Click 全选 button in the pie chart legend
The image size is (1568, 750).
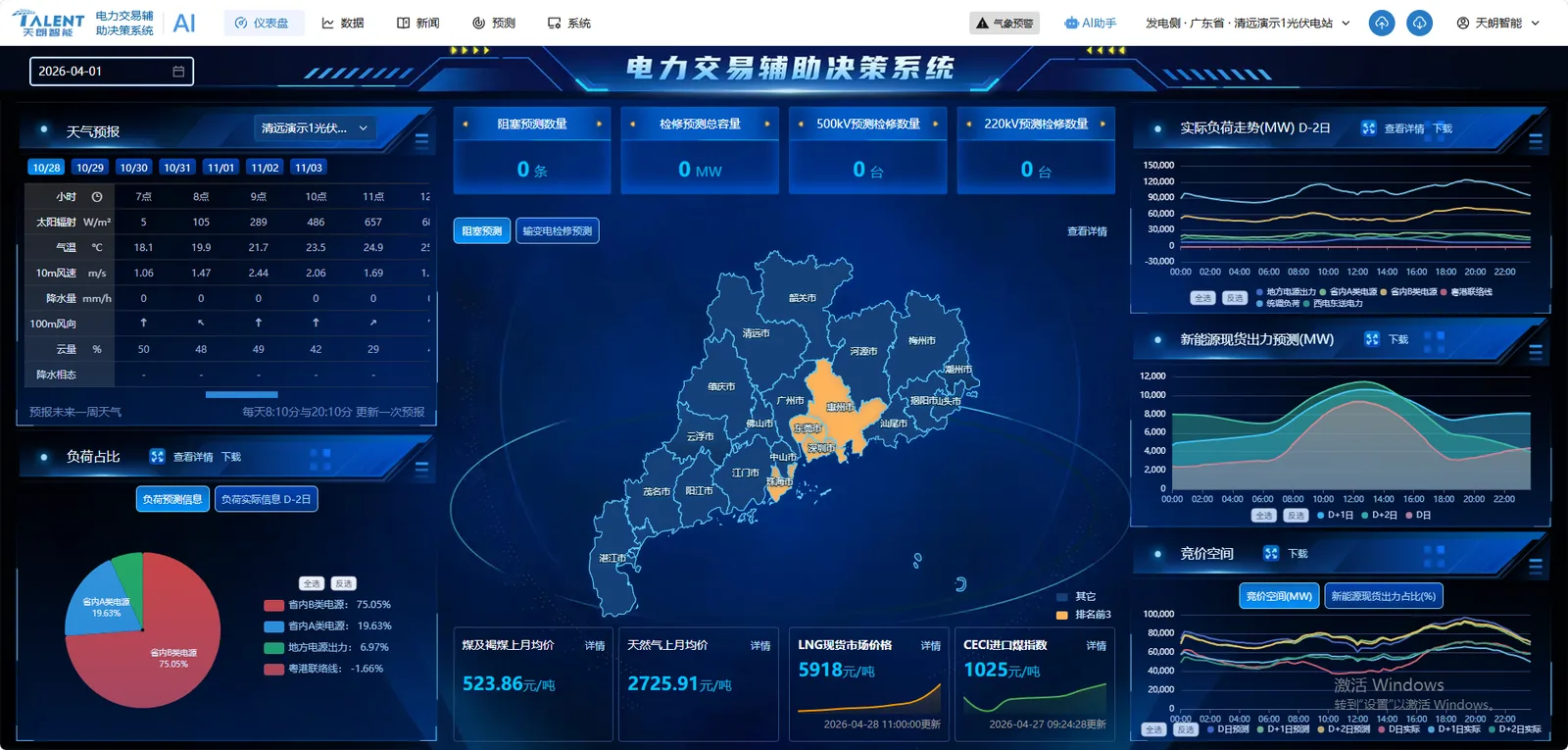[312, 583]
